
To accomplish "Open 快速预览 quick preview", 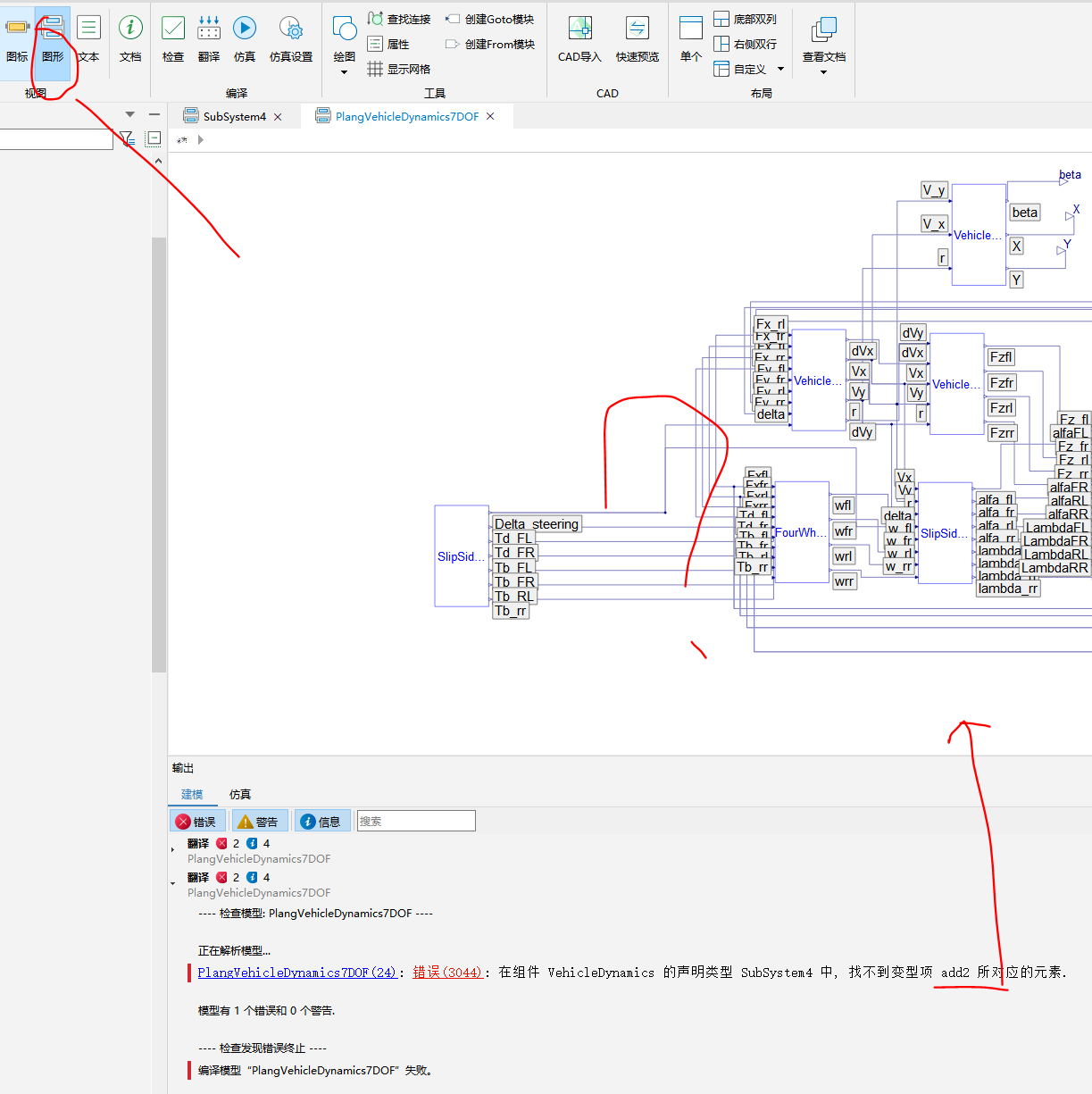I will point(638,39).
